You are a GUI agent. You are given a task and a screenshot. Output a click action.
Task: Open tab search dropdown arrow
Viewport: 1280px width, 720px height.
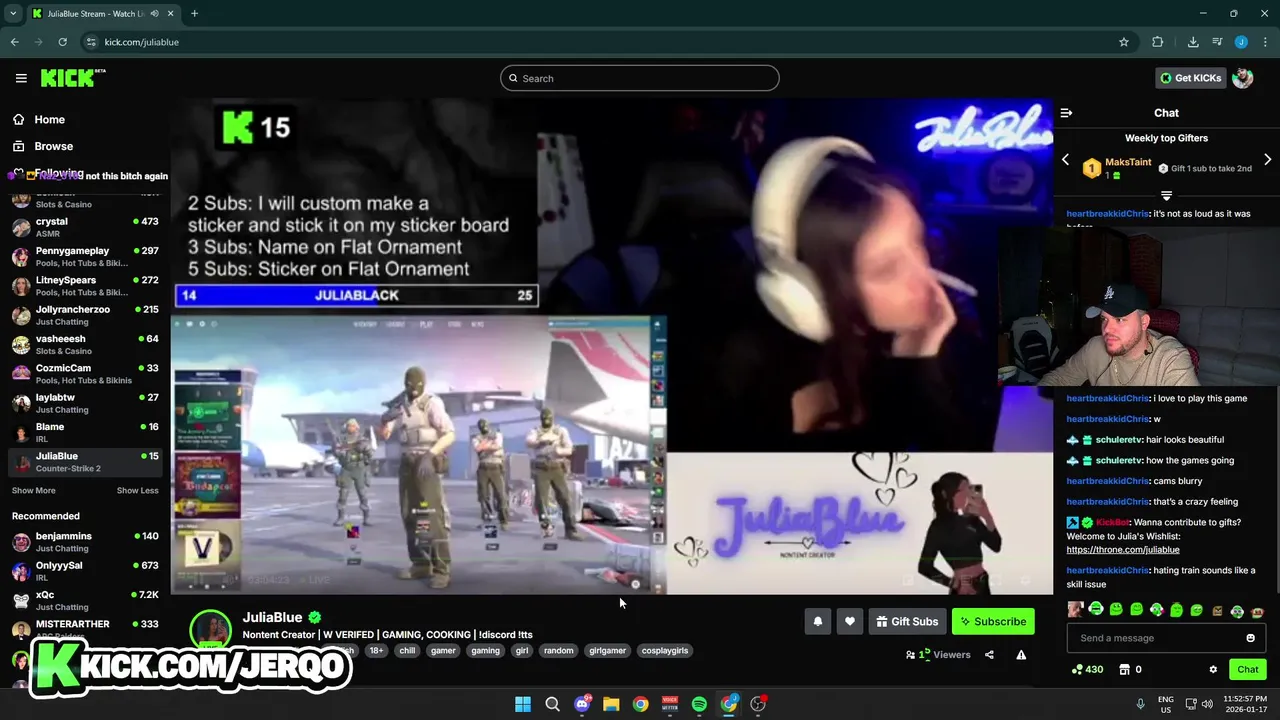13,14
